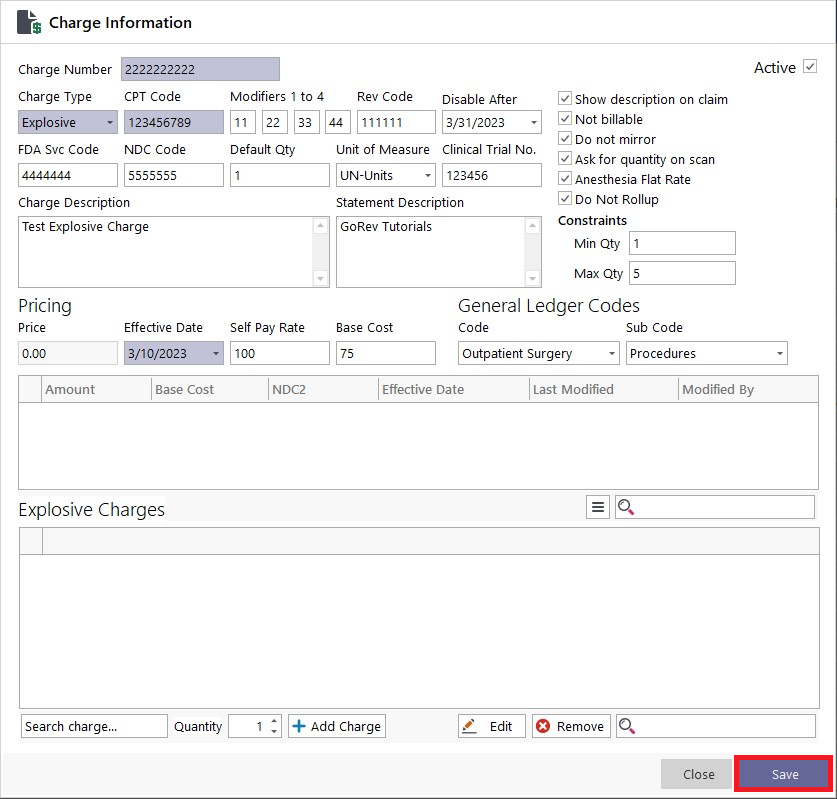The width and height of the screenshot is (837, 799).
Task: Click the Charge Description scroll down arrow
Action: (320, 278)
